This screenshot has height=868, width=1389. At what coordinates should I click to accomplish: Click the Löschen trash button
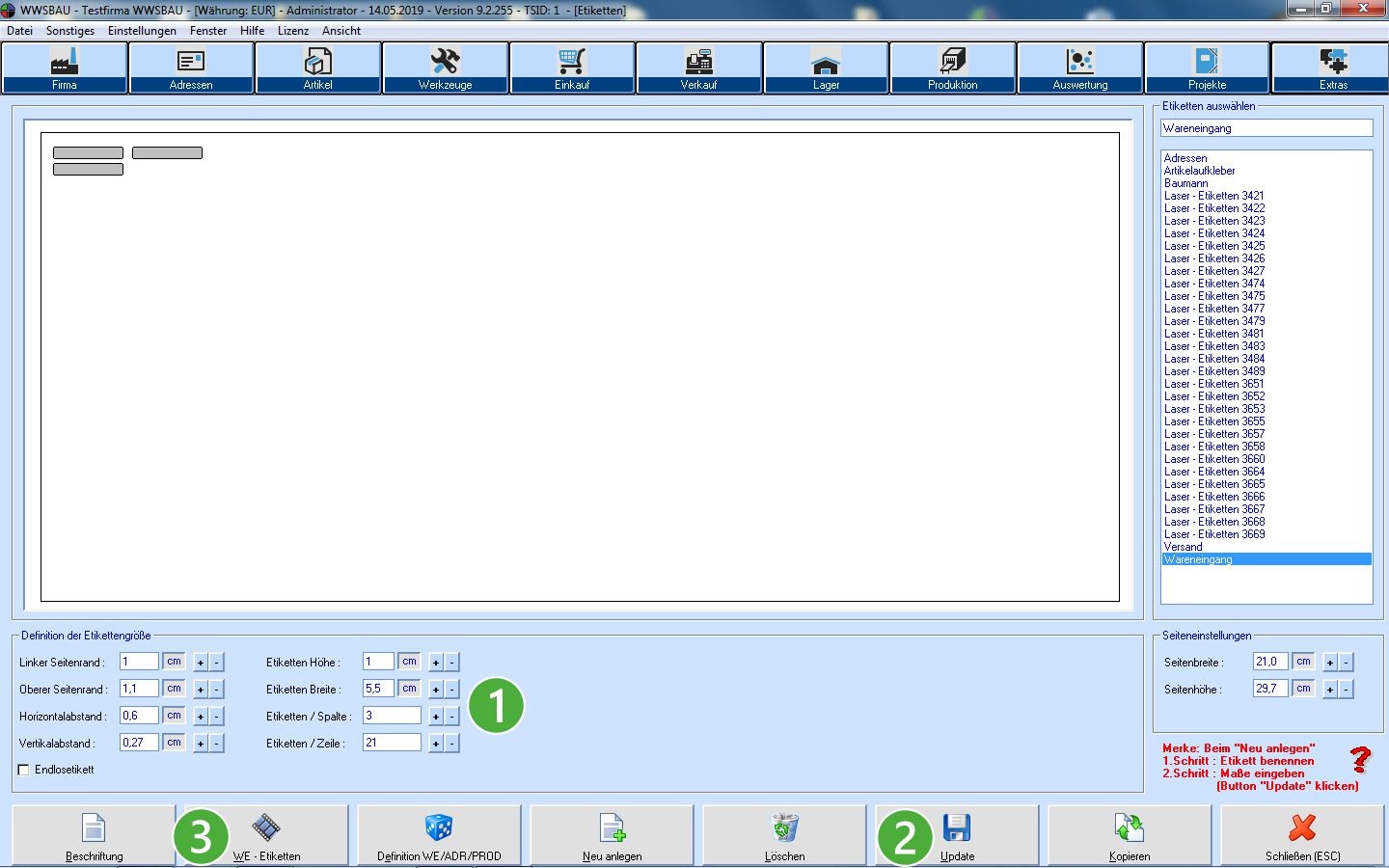pyautogui.click(x=784, y=835)
